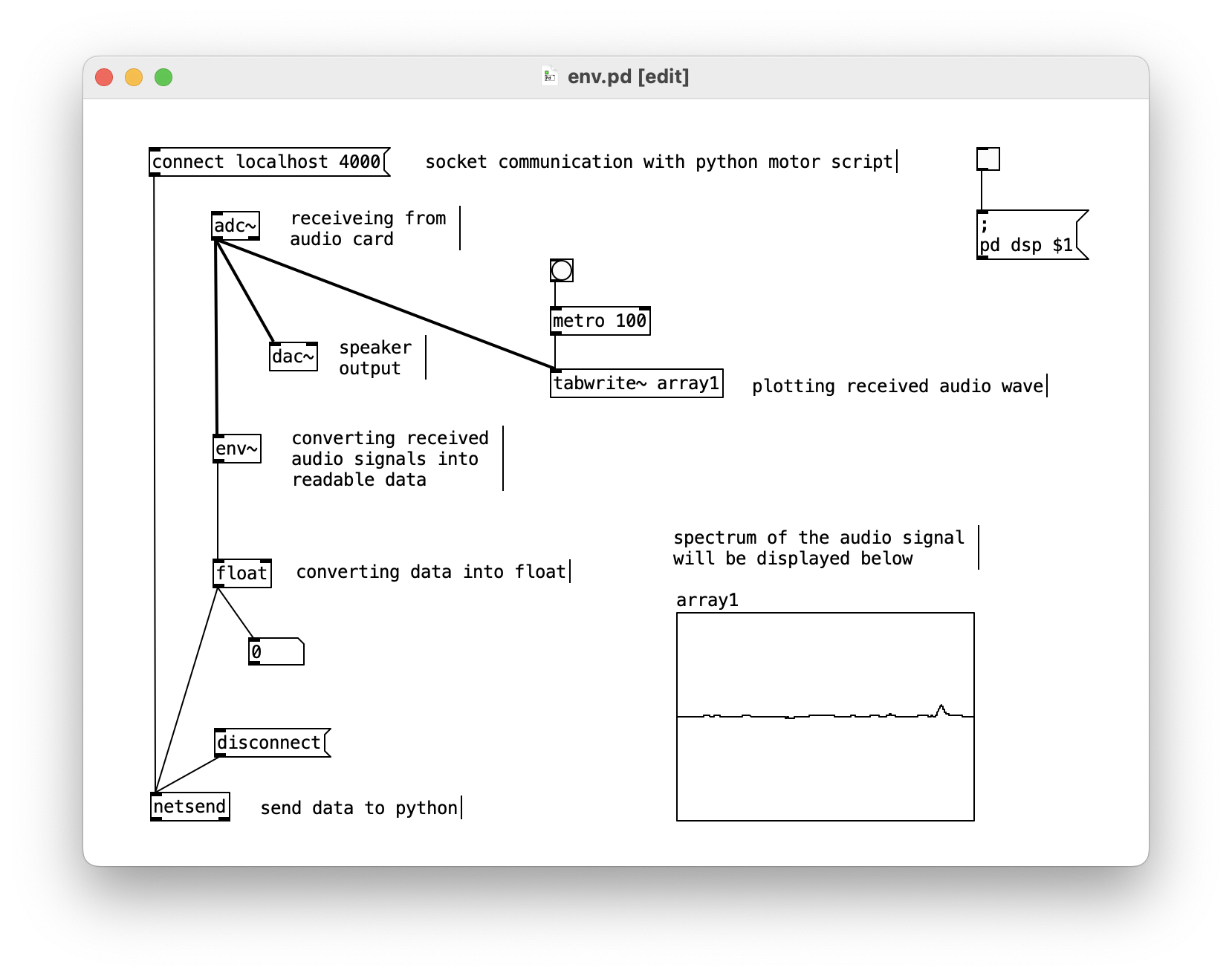Select the adc~ object box
The image size is (1232, 976).
(x=236, y=226)
